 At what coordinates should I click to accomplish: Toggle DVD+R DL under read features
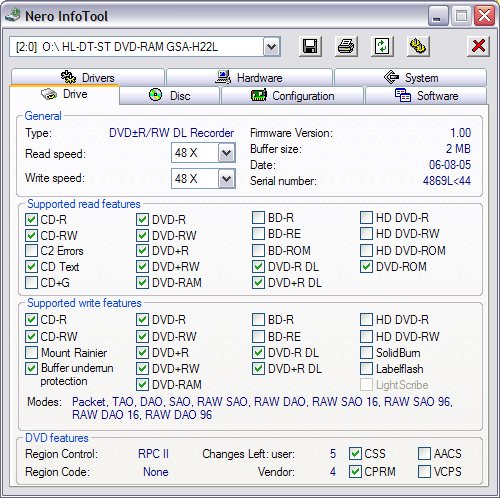tap(258, 282)
